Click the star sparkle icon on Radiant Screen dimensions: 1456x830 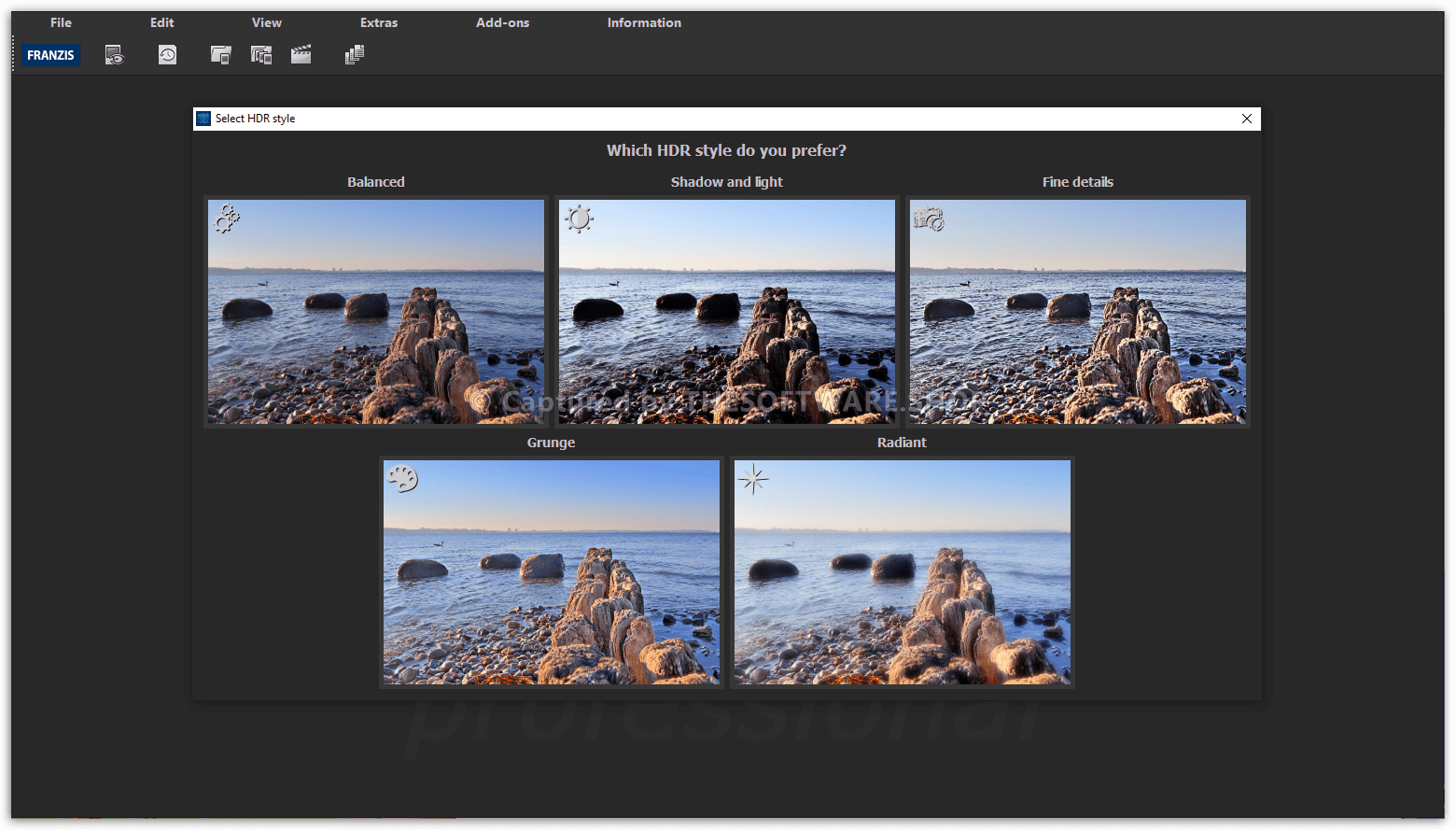pos(753,479)
